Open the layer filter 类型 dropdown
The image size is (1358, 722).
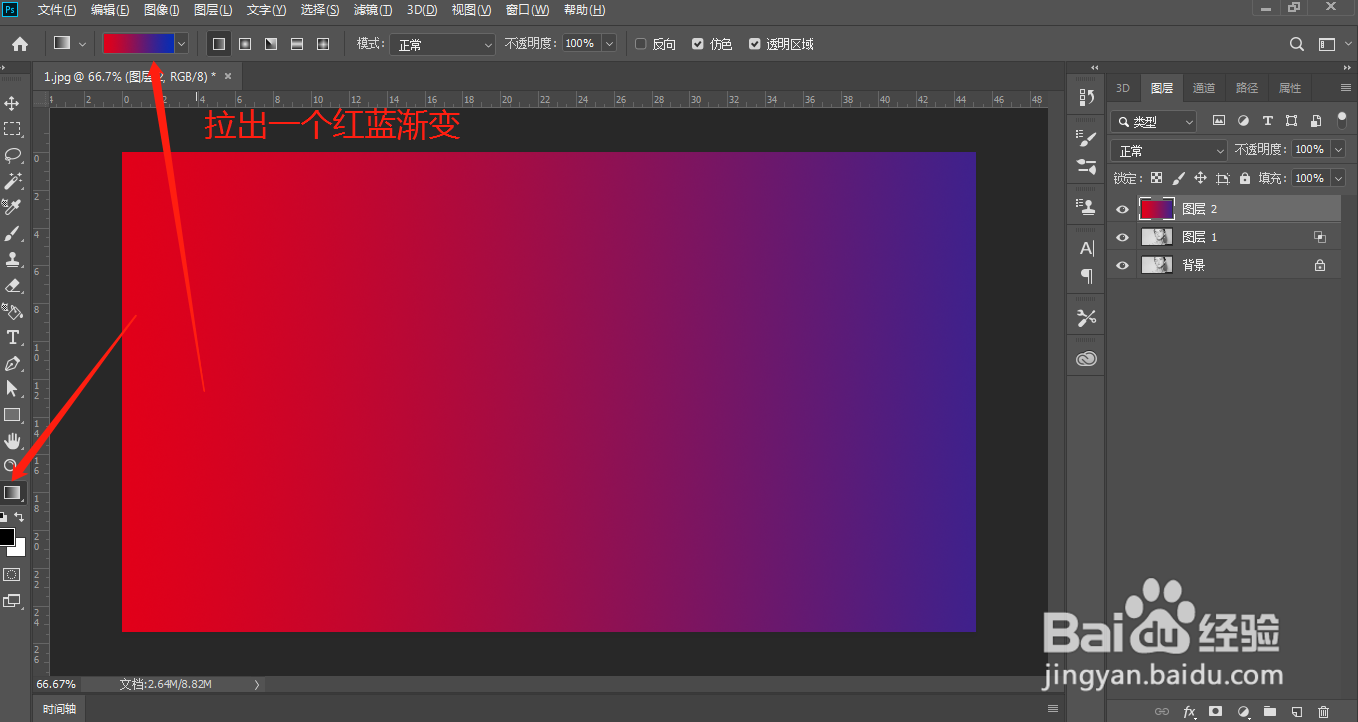point(1153,121)
